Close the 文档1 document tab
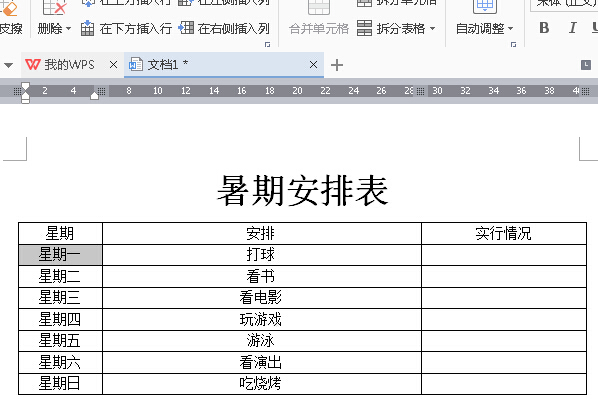The height and width of the screenshot is (399, 598). (313, 65)
